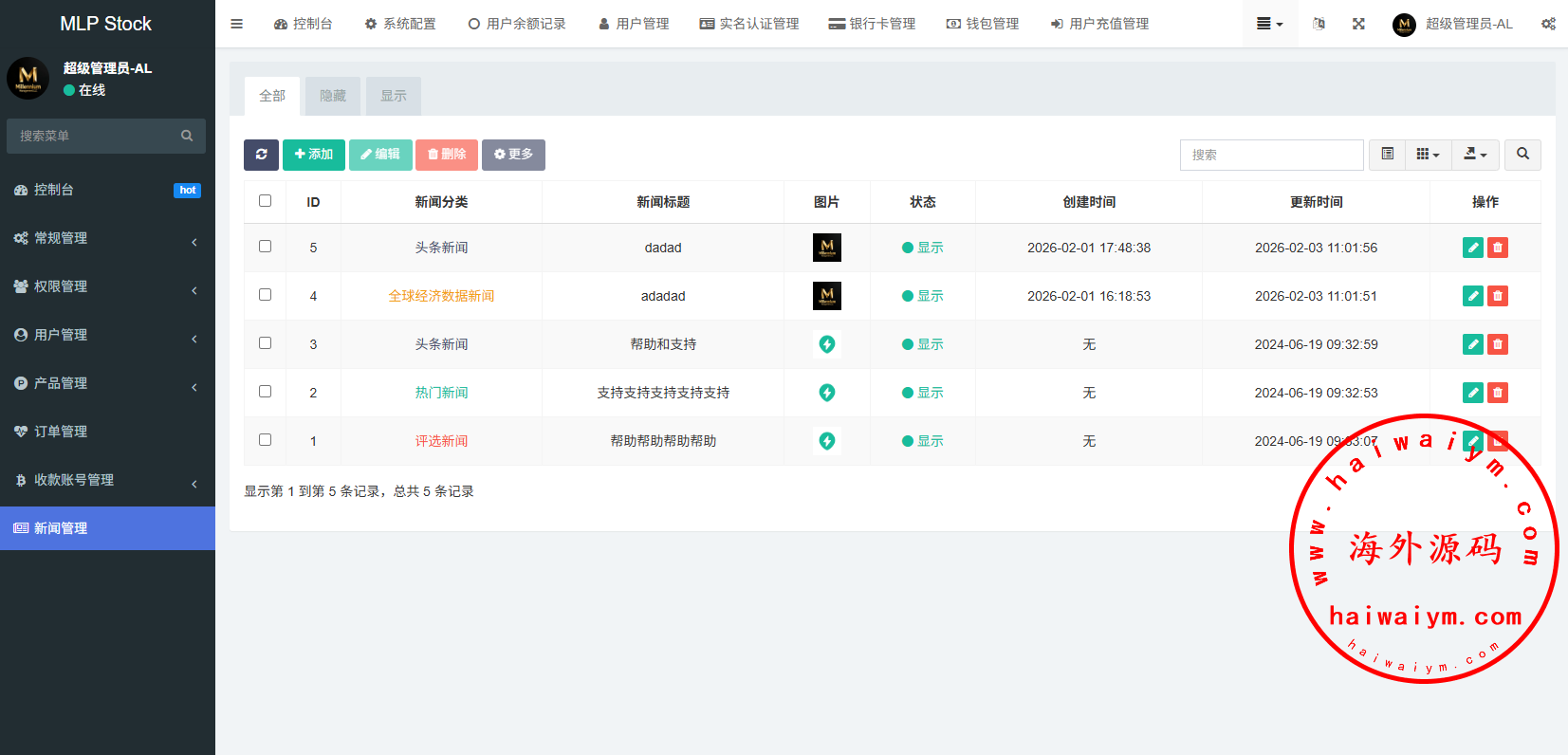
Task: Click the search magnifier icon beside the table toolbar
Action: pos(1522,155)
